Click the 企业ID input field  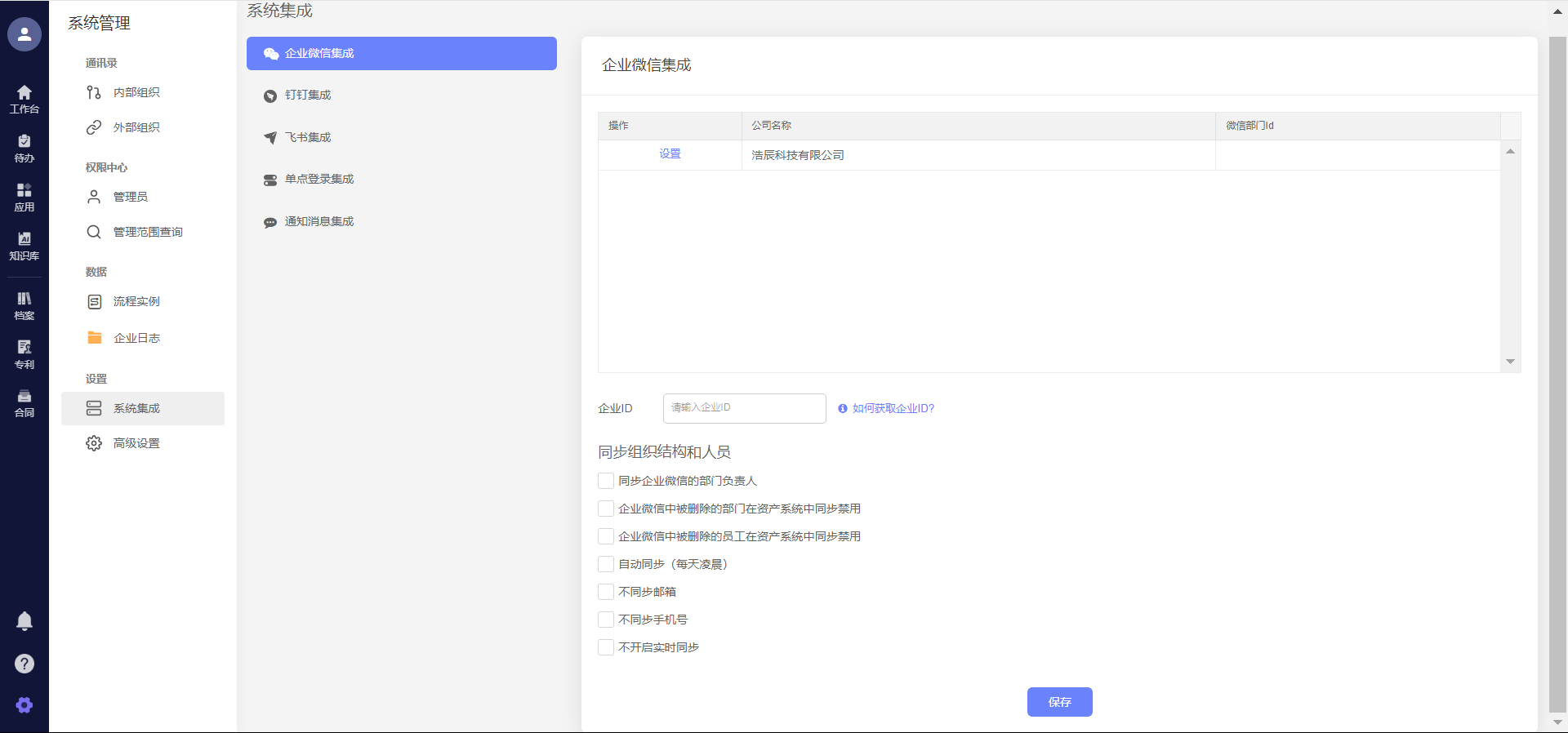pyautogui.click(x=744, y=408)
